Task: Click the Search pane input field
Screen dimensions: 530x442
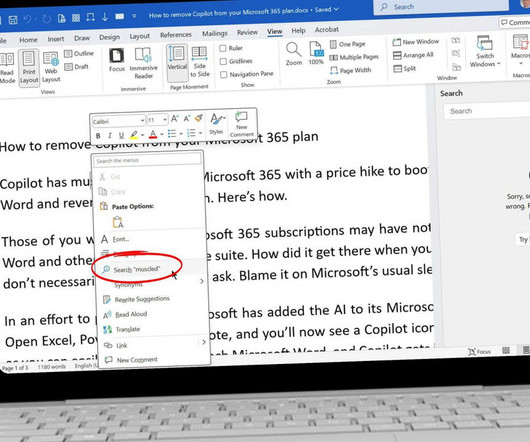Action: coord(487,111)
